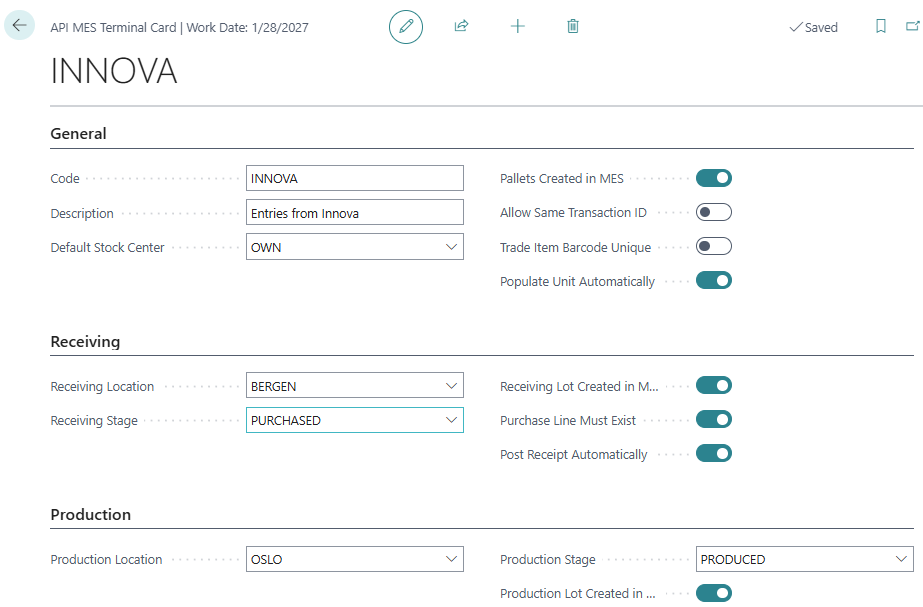Click the Post Receipt Automatically label
The width and height of the screenshot is (923, 607).
coord(574,455)
